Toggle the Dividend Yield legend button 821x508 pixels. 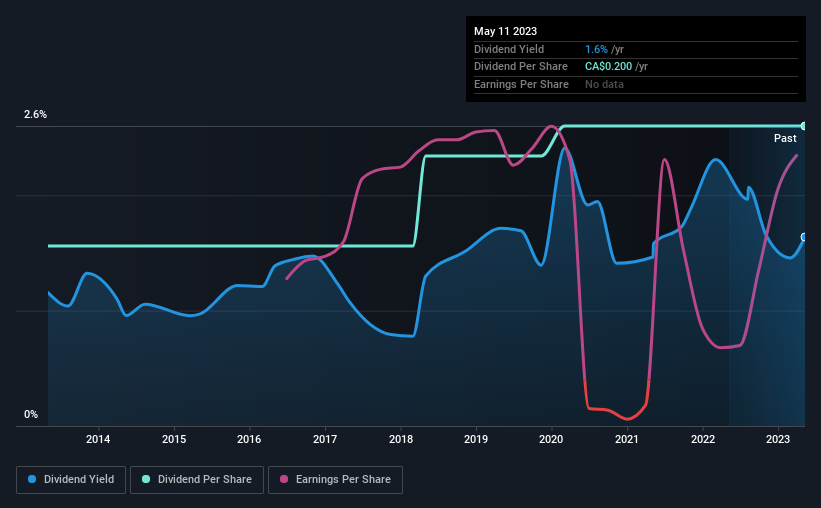pos(71,480)
